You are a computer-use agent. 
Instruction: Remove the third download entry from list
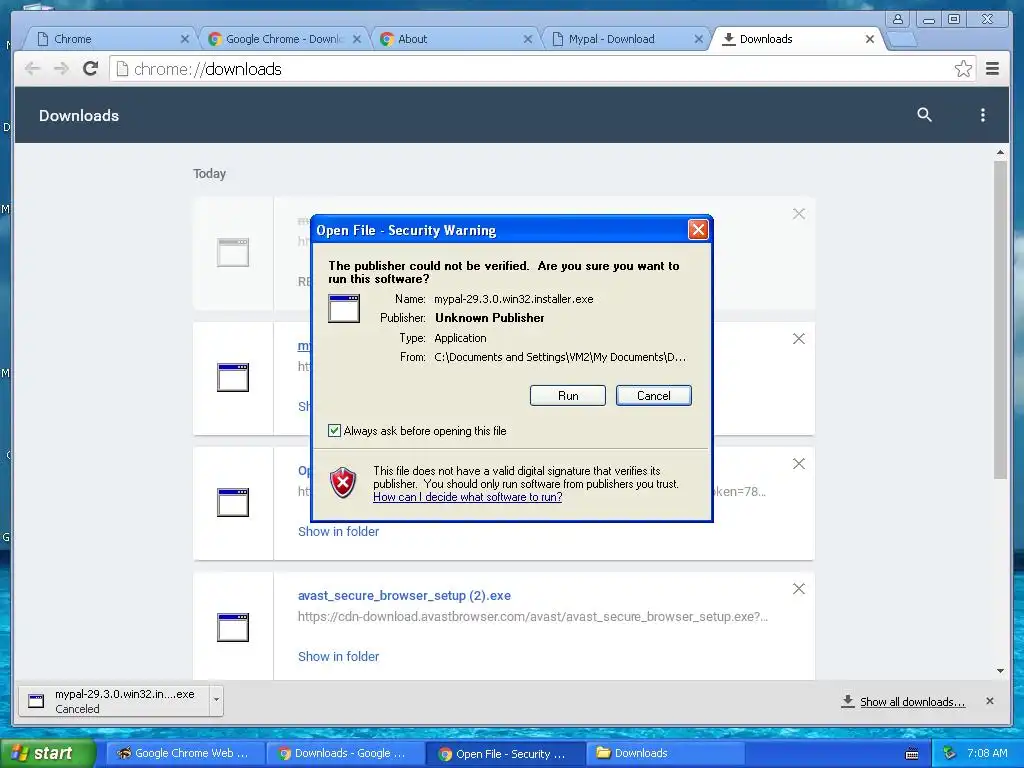point(798,464)
